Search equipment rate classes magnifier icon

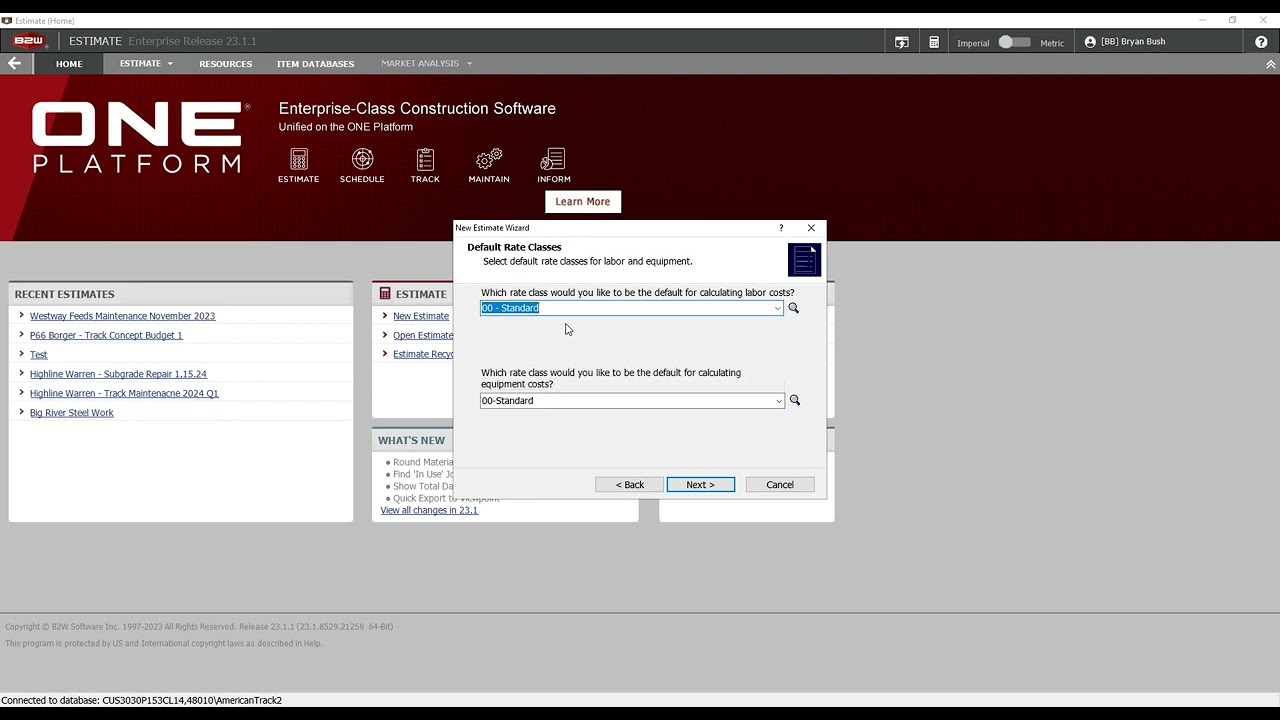pos(795,400)
